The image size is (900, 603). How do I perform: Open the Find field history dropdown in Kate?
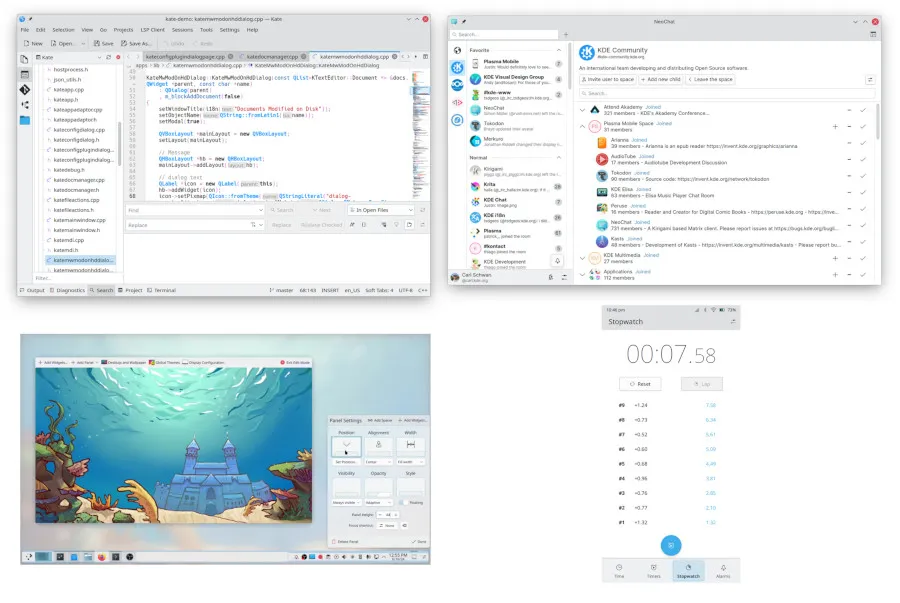260,210
